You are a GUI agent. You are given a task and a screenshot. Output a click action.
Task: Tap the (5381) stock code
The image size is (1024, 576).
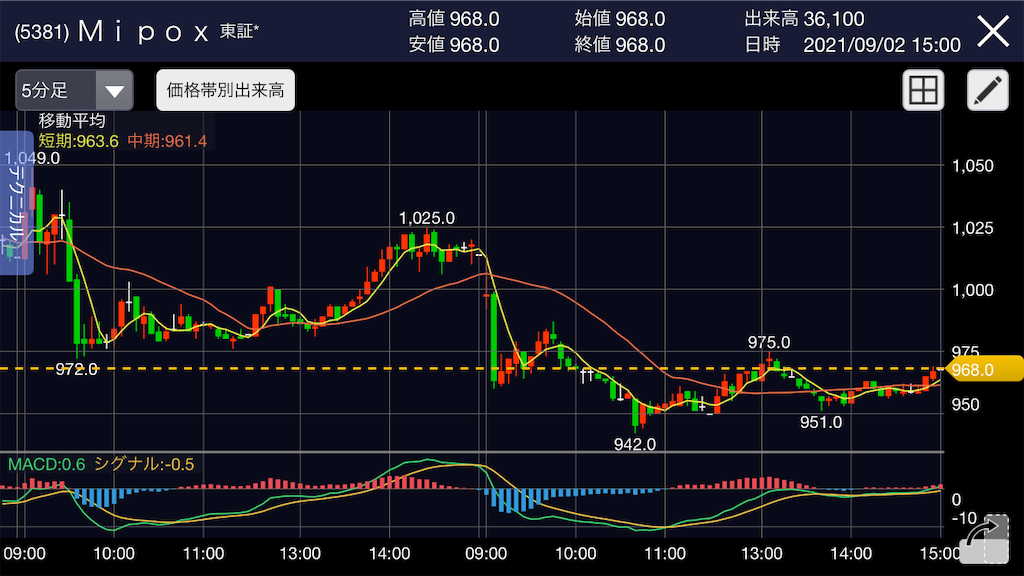[42, 32]
